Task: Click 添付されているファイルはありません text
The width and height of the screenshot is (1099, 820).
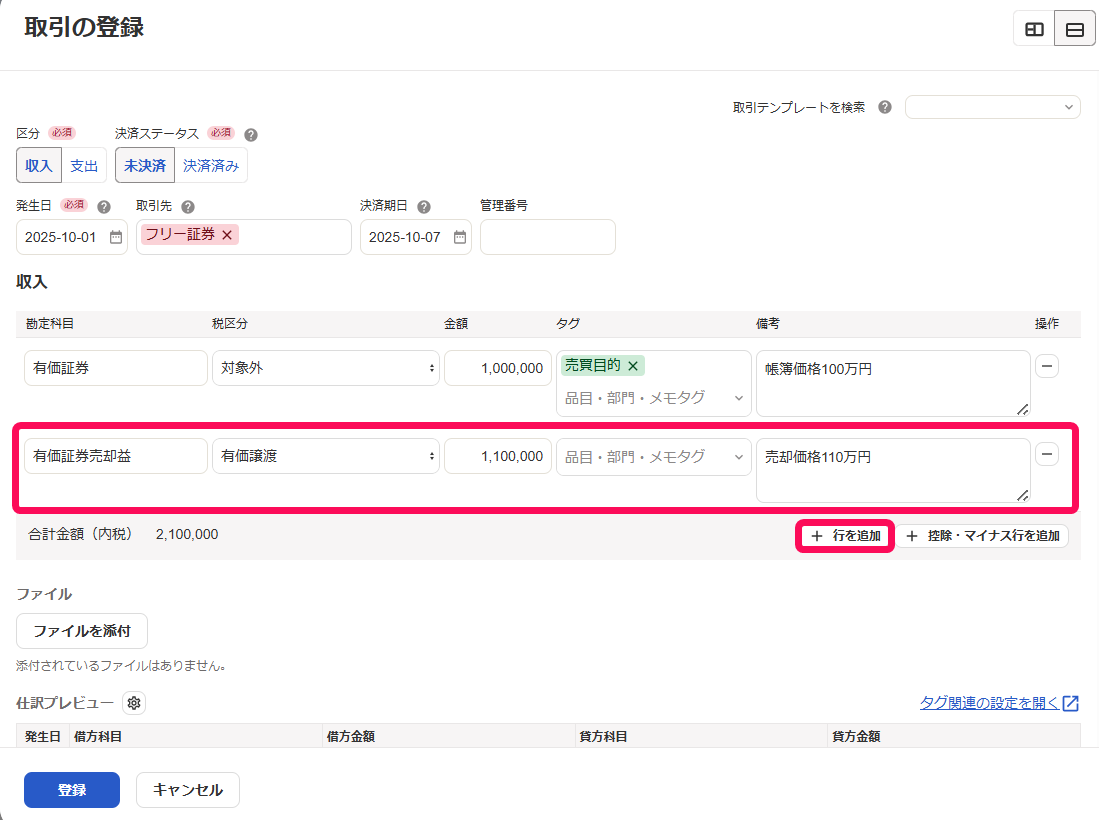Action: 121,666
